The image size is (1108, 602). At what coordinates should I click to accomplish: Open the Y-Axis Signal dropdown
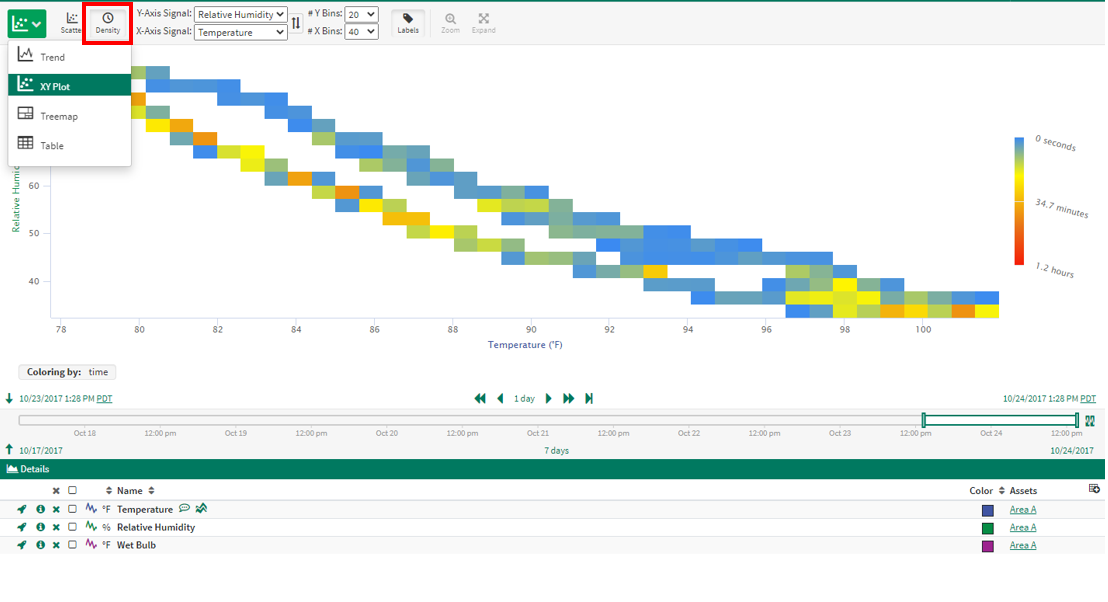tap(240, 15)
